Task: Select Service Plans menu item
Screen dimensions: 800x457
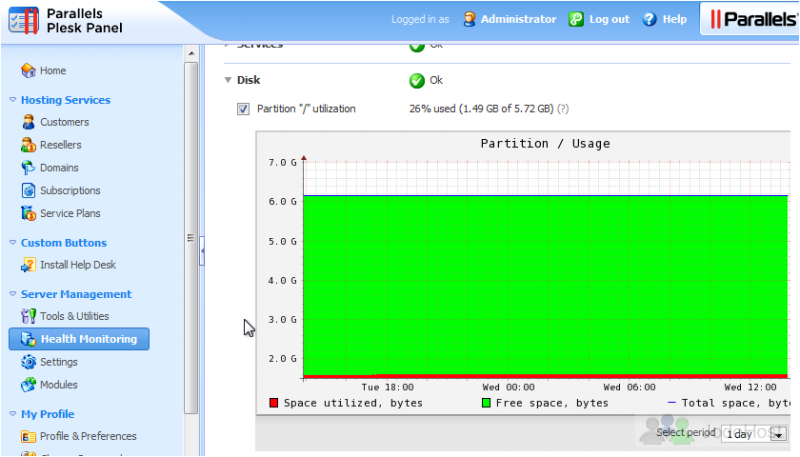Action: 70,213
